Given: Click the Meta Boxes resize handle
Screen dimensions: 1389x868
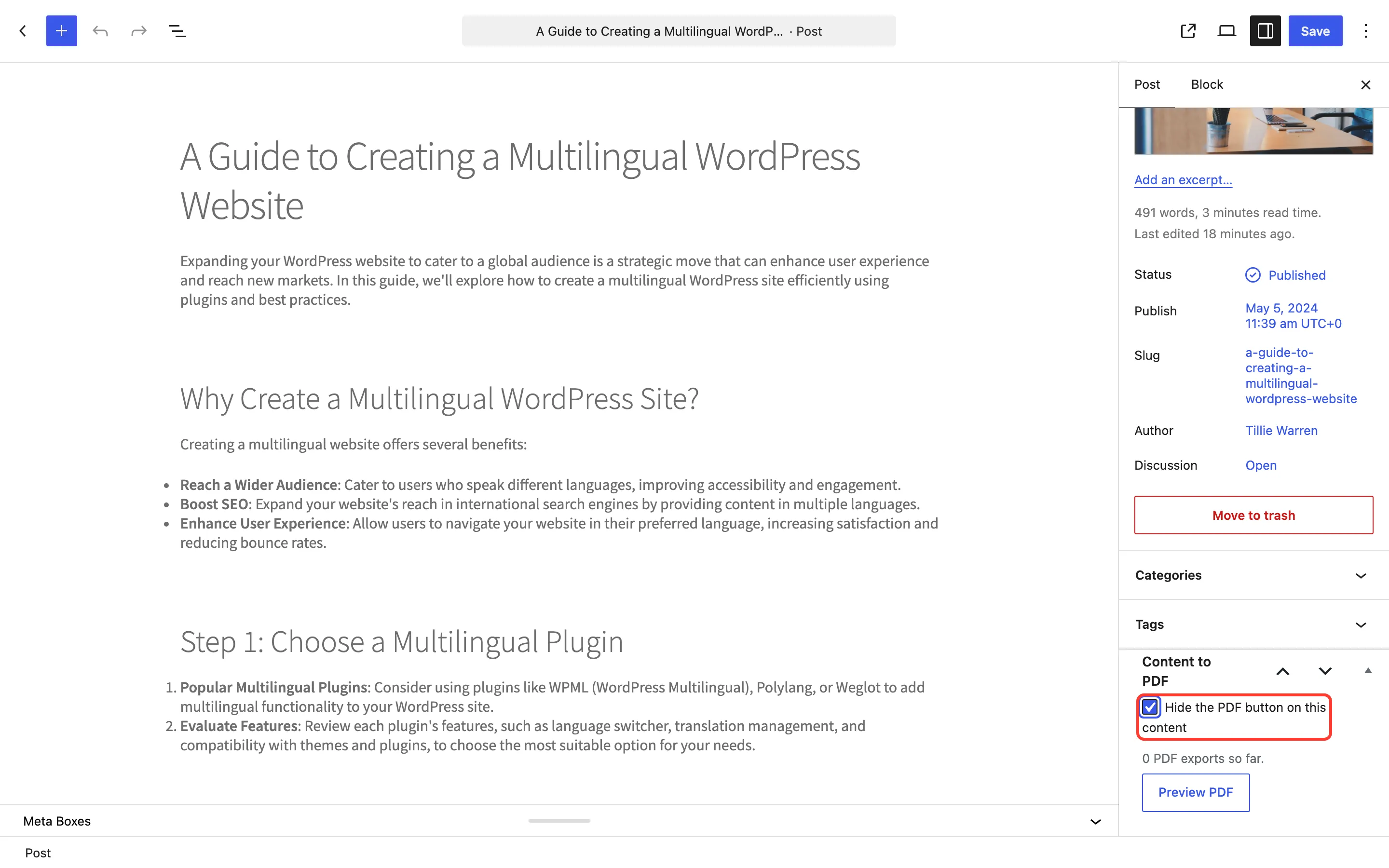Looking at the screenshot, I should pos(559,820).
